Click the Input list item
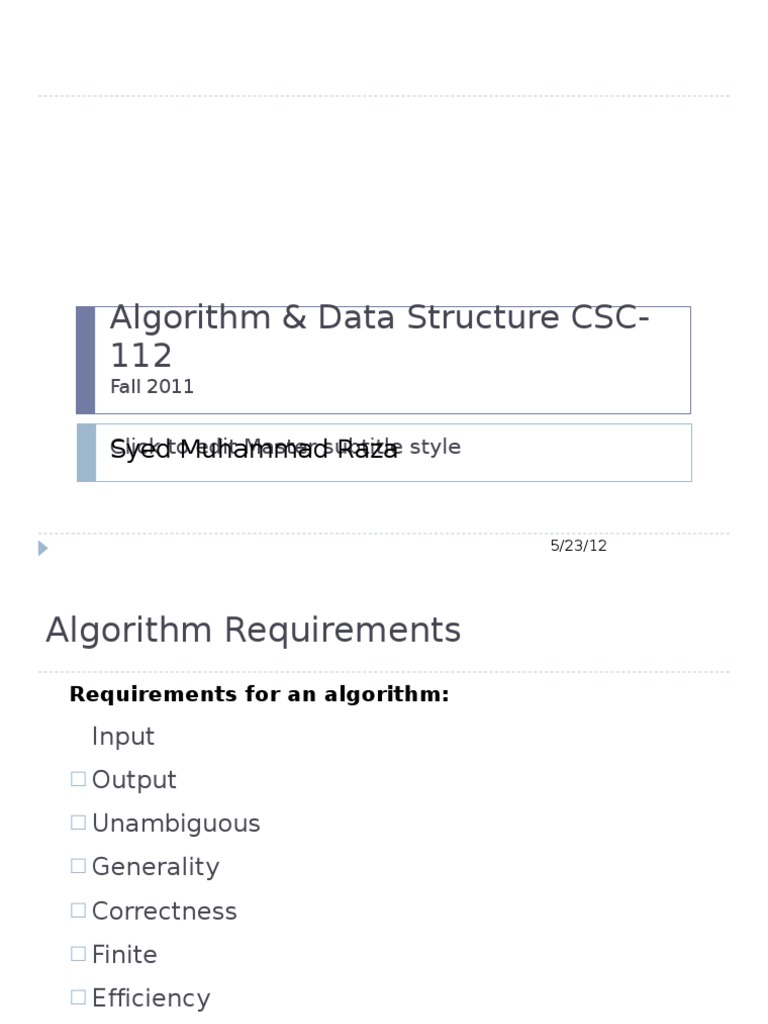768x1024 pixels. click(x=123, y=737)
